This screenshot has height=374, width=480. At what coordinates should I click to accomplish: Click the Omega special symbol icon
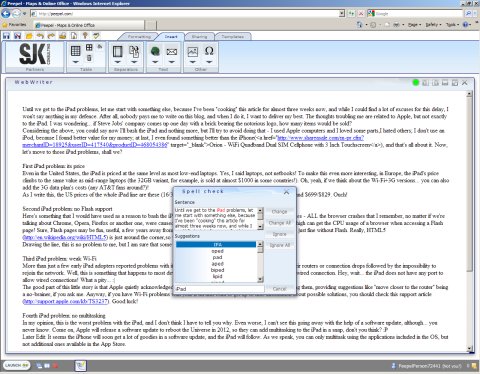point(209,51)
